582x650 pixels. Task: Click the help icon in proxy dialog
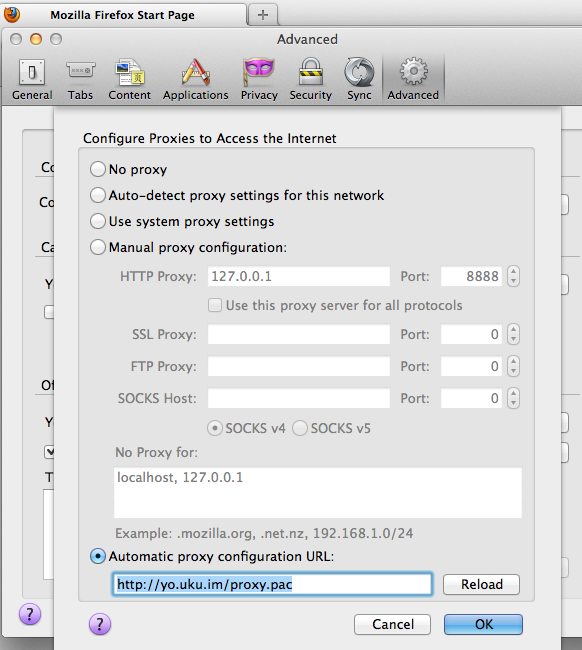point(100,624)
